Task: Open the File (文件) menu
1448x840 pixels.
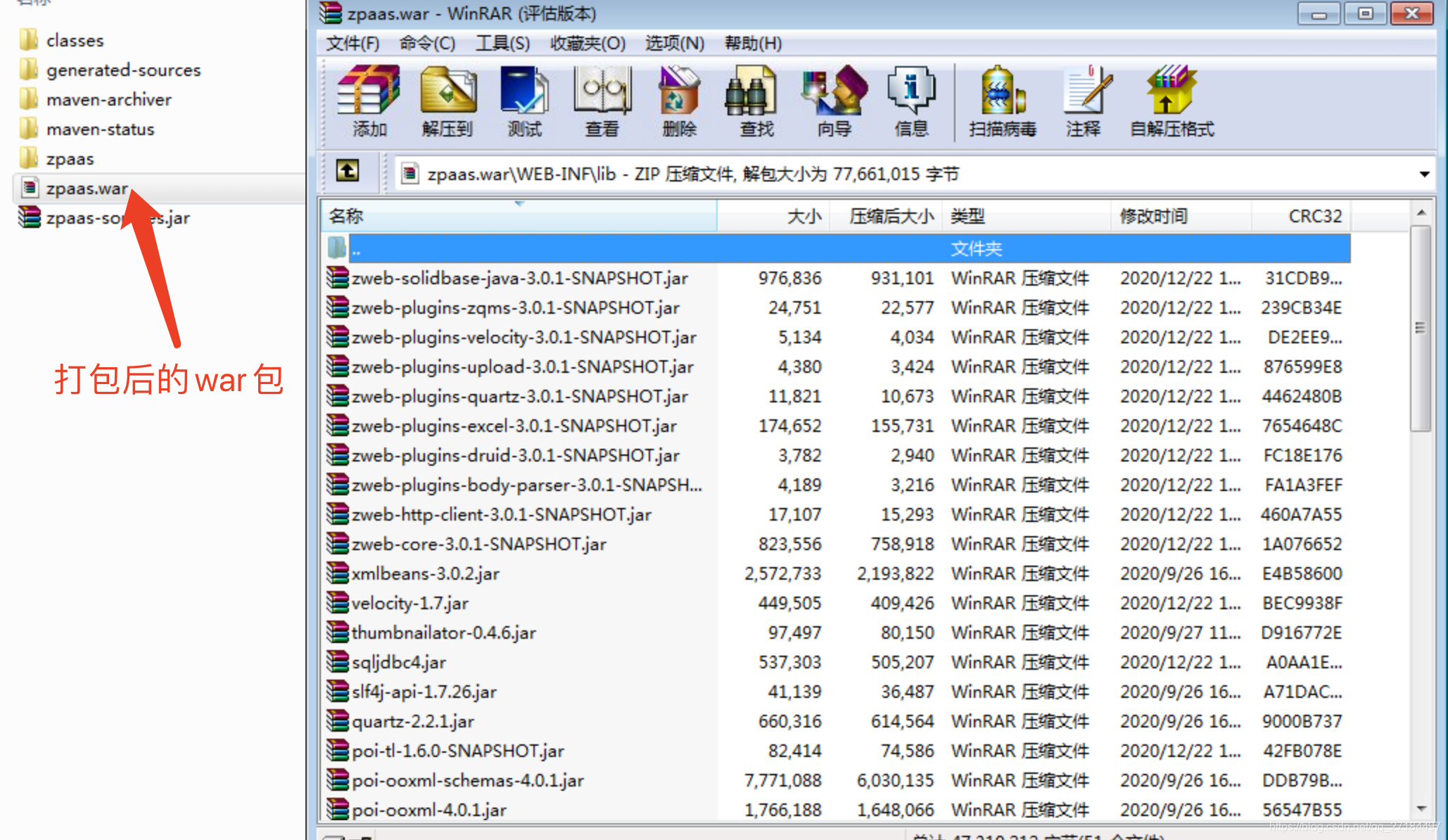Action: point(353,44)
